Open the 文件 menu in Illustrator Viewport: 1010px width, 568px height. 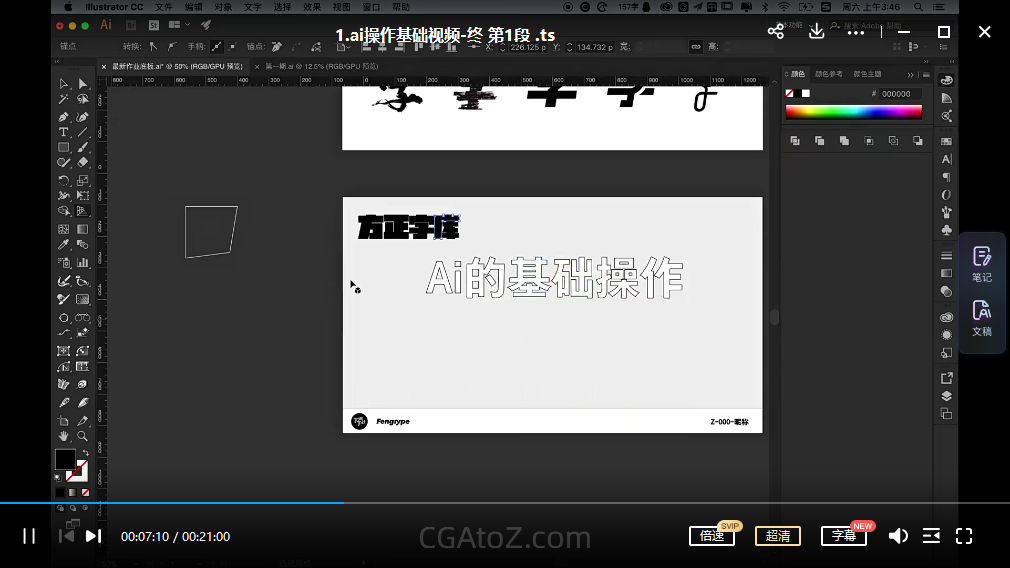pos(164,7)
